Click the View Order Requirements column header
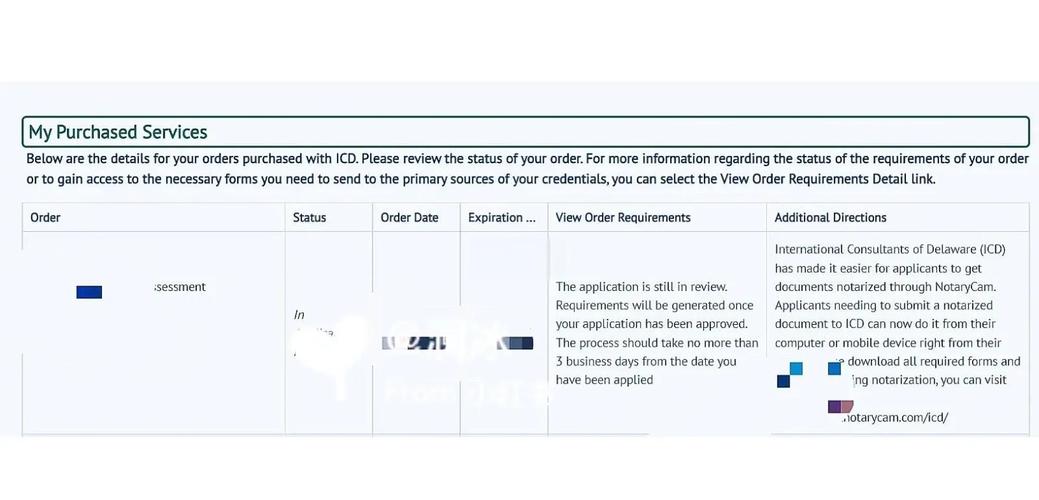This screenshot has width=1039, height=500. (x=622, y=217)
